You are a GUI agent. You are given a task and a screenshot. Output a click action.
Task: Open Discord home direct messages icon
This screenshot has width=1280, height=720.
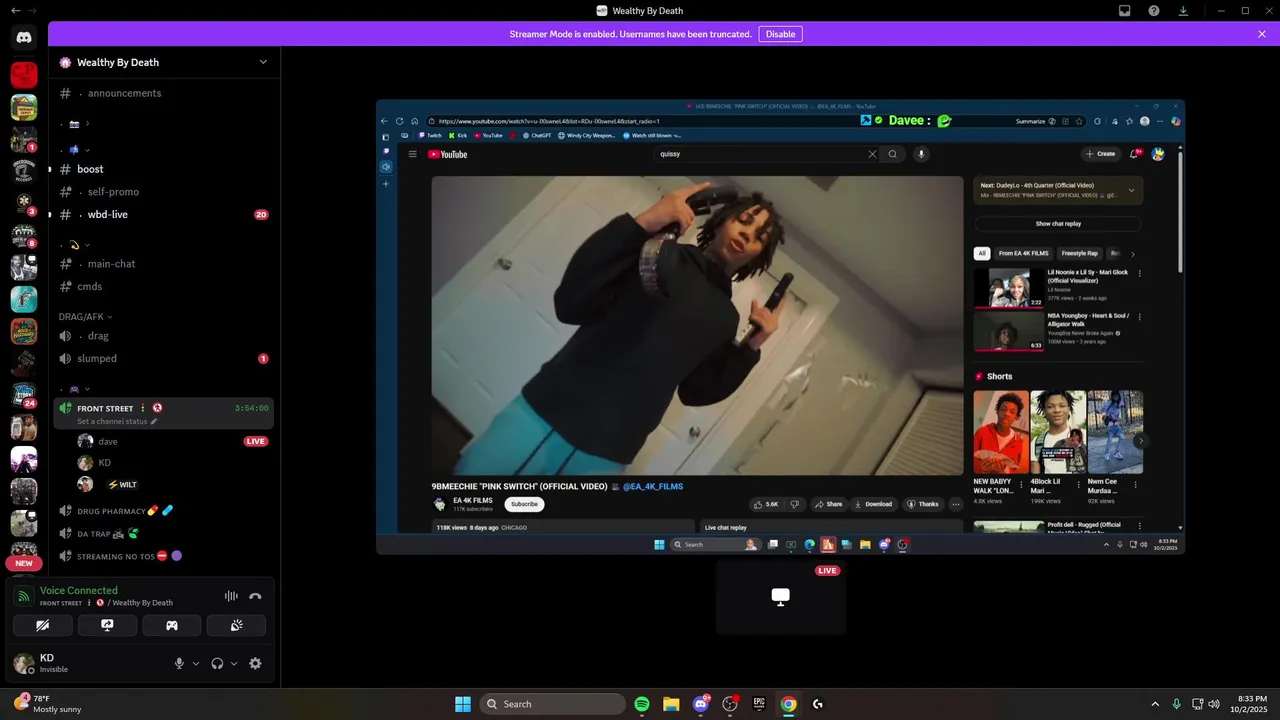point(24,37)
